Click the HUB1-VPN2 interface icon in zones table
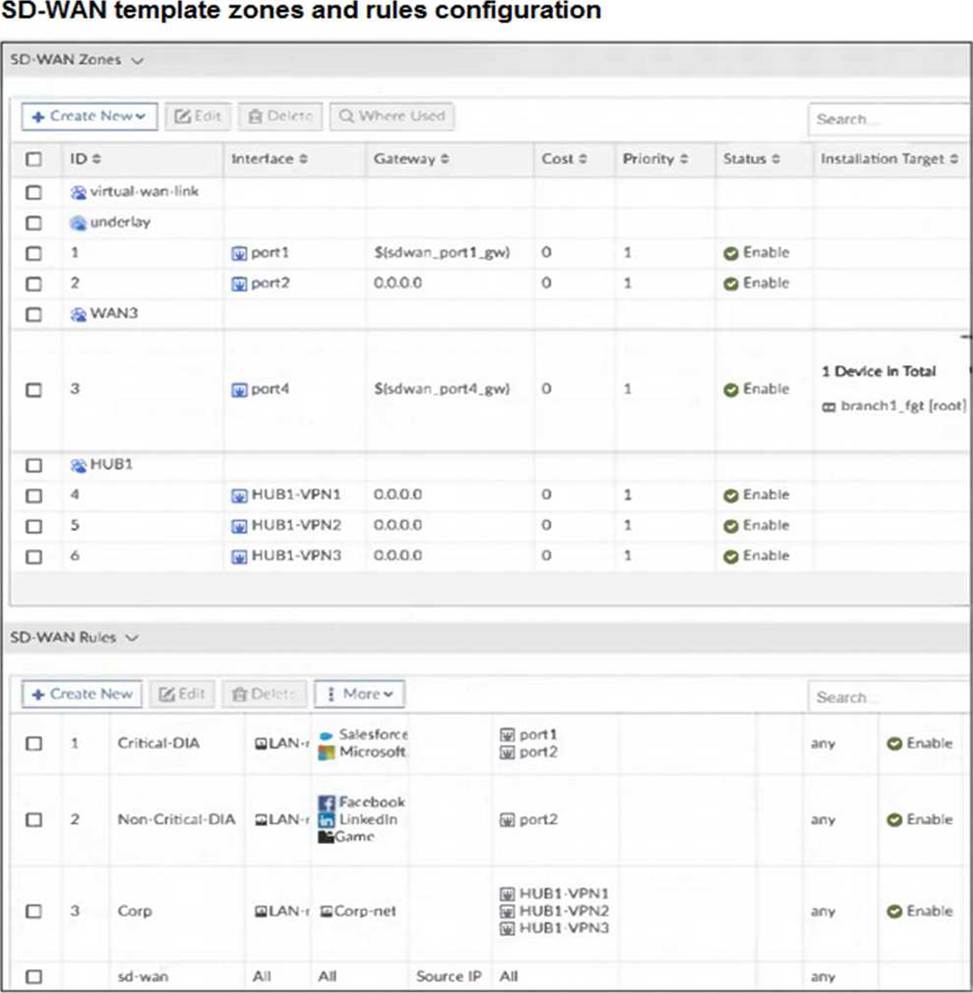 click(239, 526)
